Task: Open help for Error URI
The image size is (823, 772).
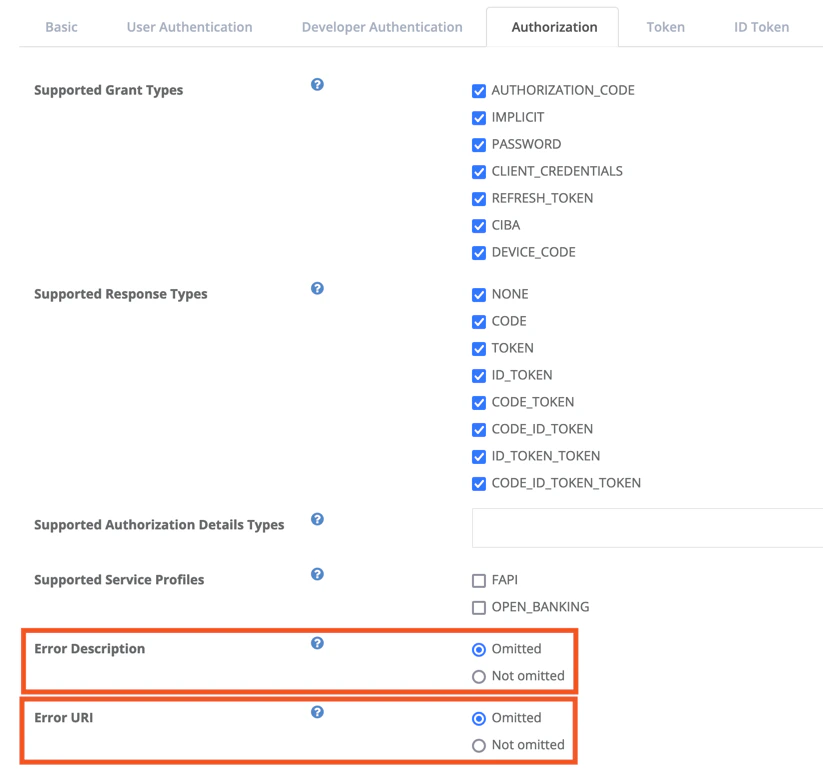Action: click(x=317, y=712)
